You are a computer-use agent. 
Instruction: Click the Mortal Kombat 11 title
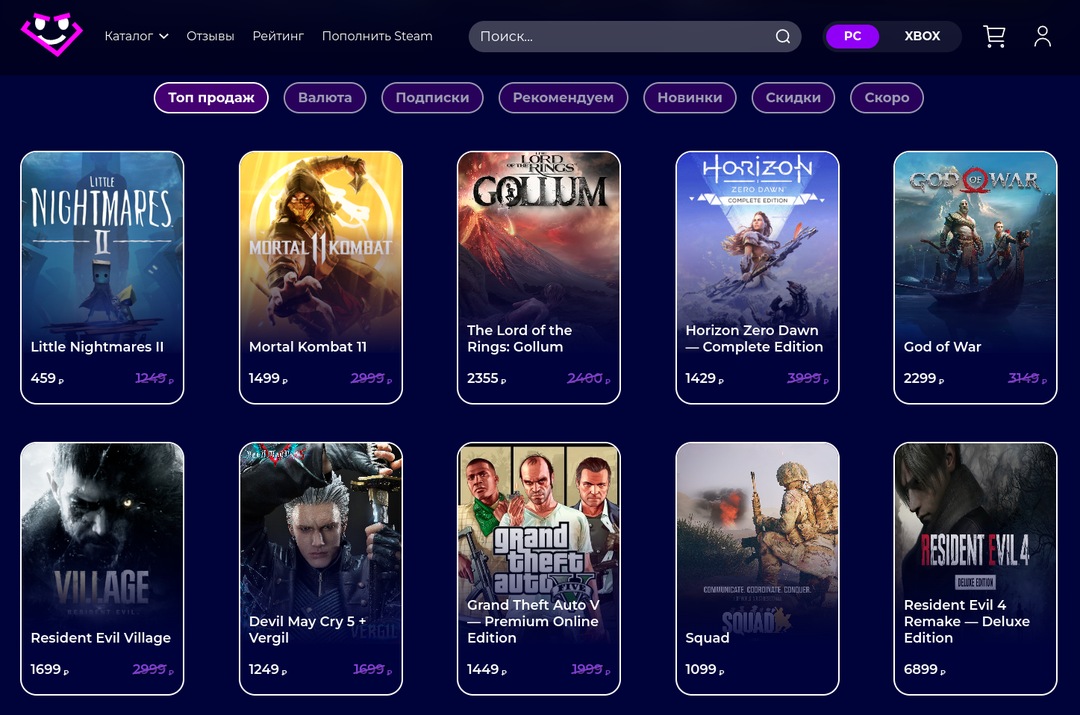[x=308, y=346]
